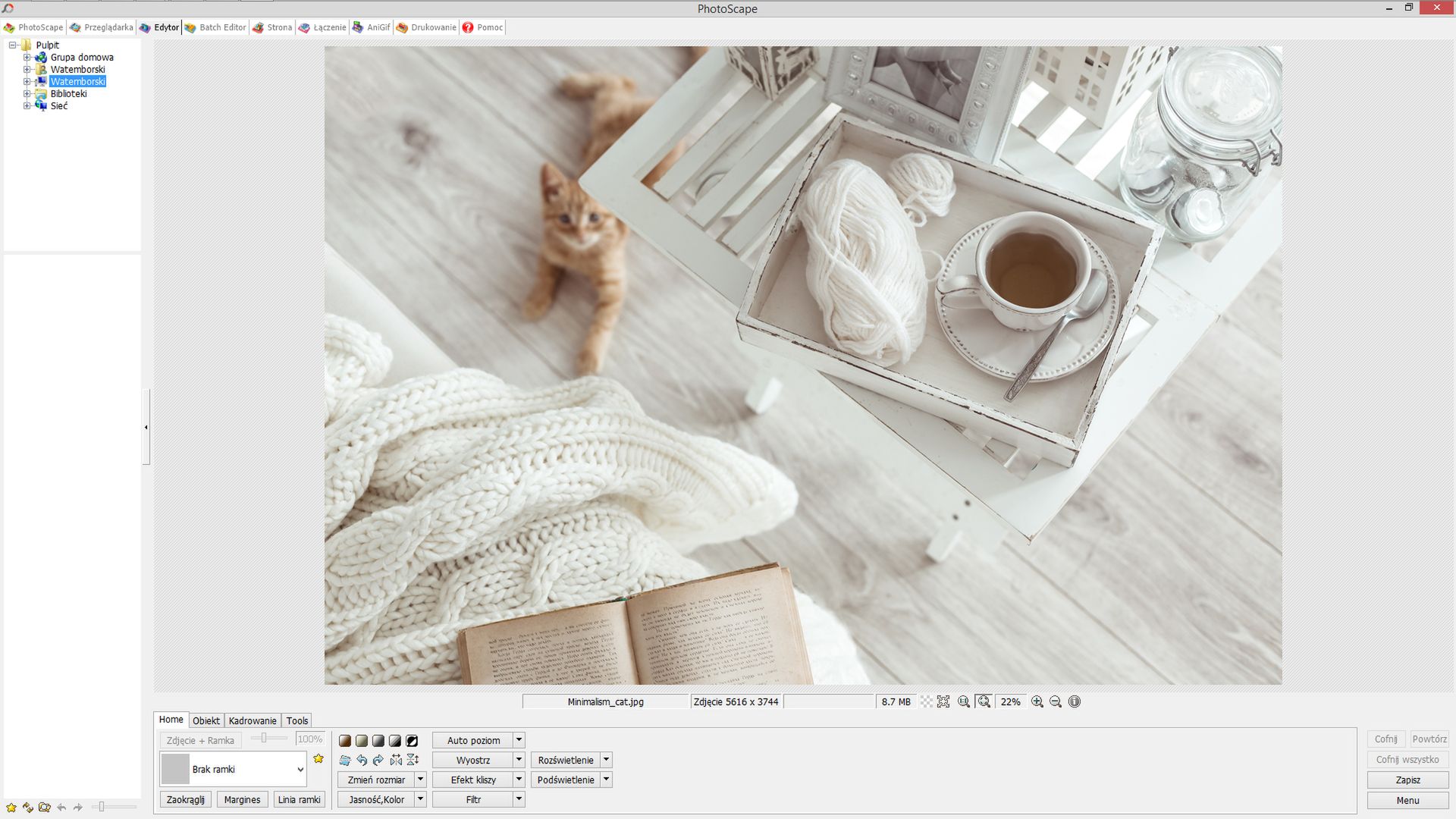The width and height of the screenshot is (1456, 819).
Task: Click the open folder icon in bottom-left panel
Action: pyautogui.click(x=45, y=808)
